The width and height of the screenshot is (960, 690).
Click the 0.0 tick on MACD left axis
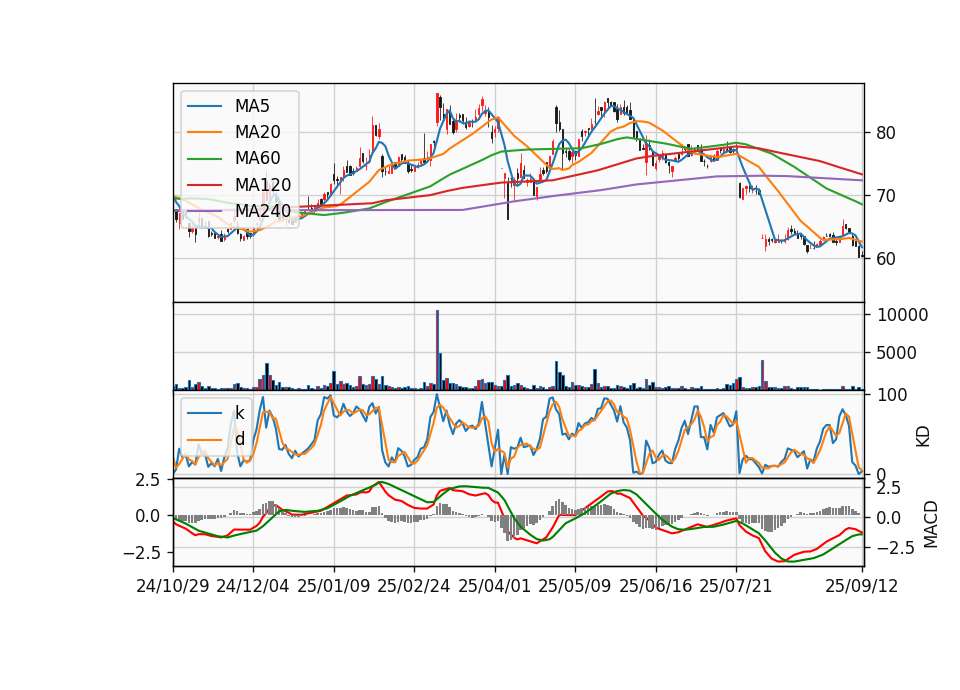click(148, 516)
